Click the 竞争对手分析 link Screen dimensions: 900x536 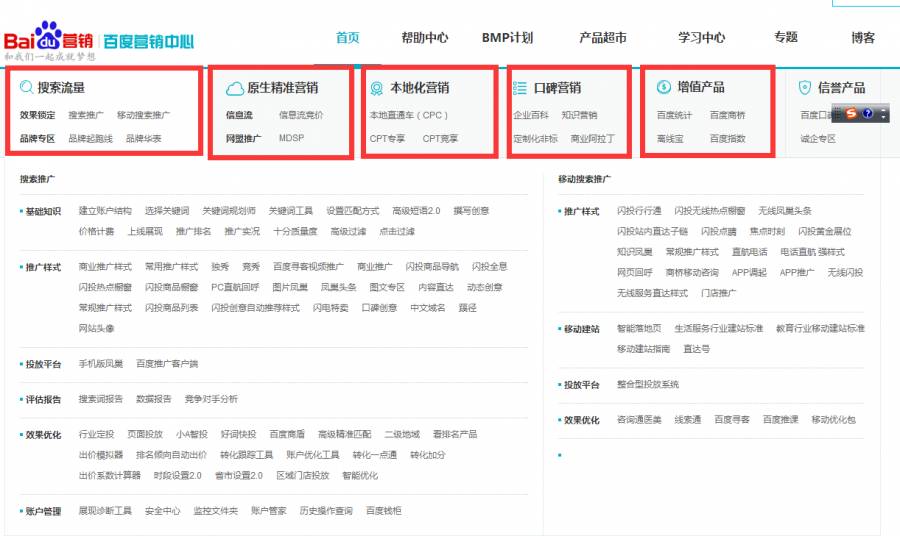pyautogui.click(x=211, y=398)
